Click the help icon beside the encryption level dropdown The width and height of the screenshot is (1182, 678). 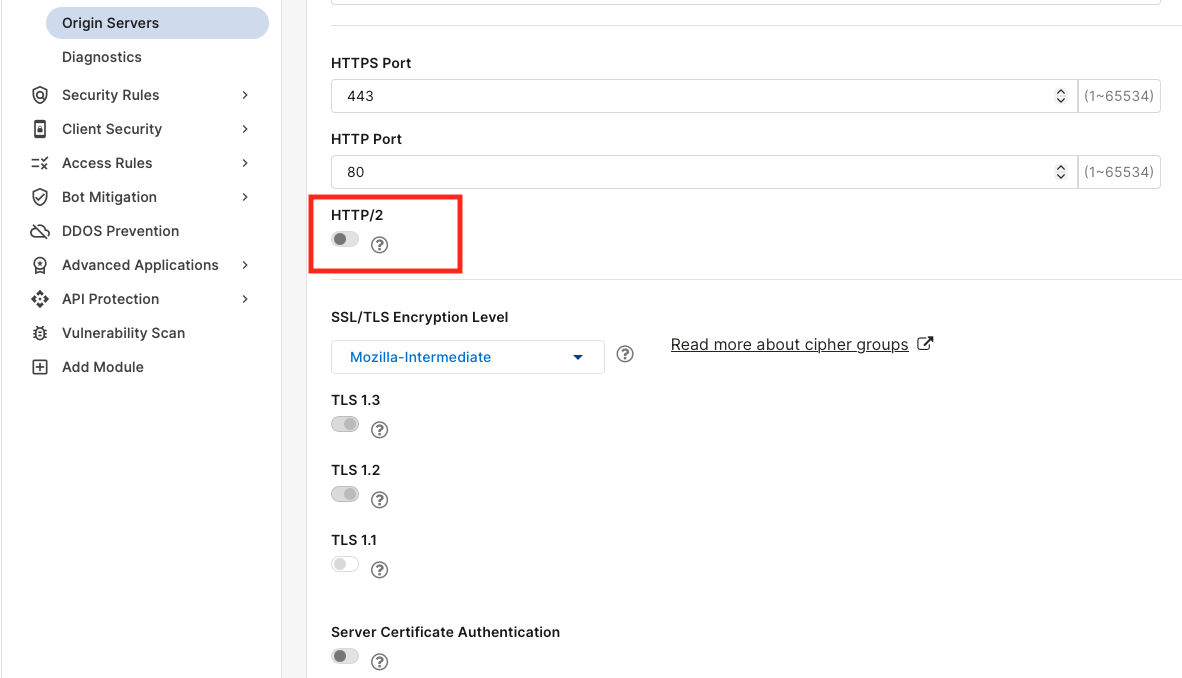click(625, 354)
